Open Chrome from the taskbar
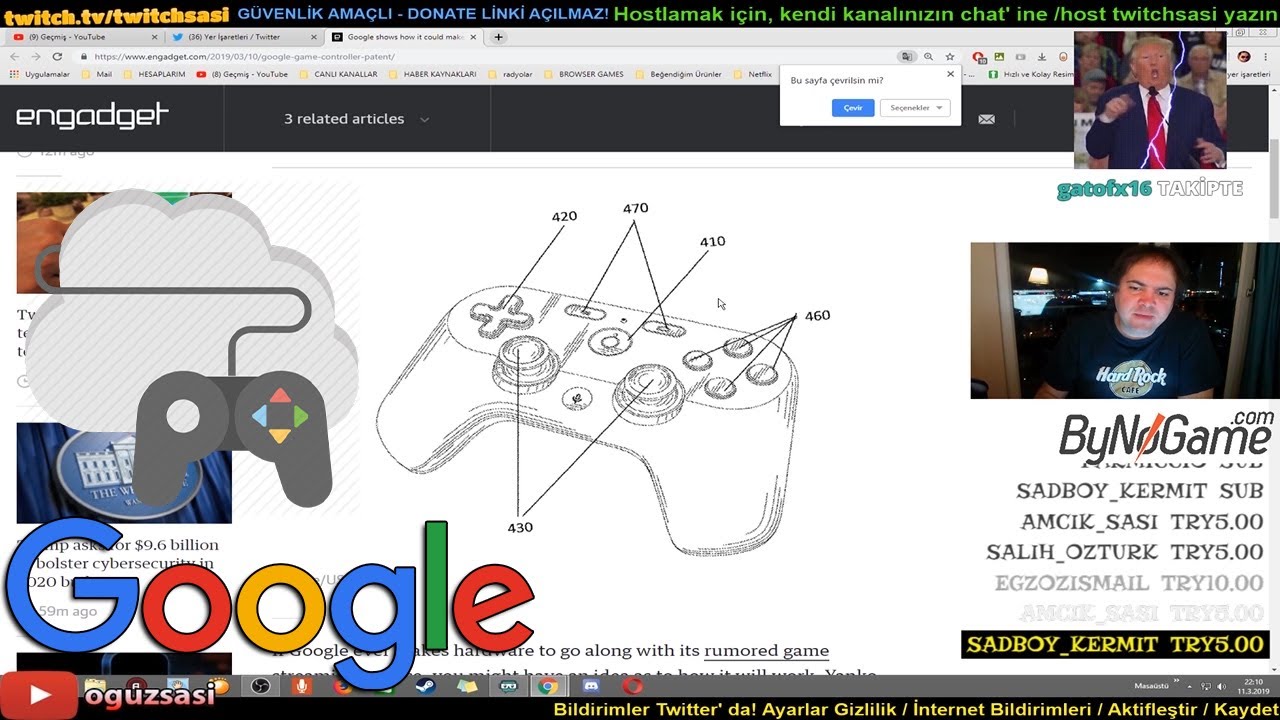Image resolution: width=1280 pixels, height=720 pixels. [x=548, y=686]
